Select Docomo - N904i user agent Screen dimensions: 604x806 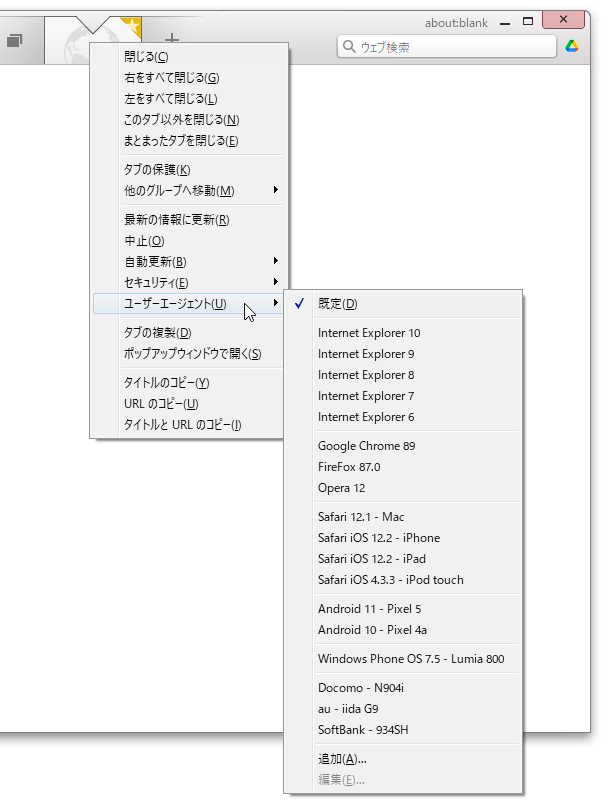402,688
